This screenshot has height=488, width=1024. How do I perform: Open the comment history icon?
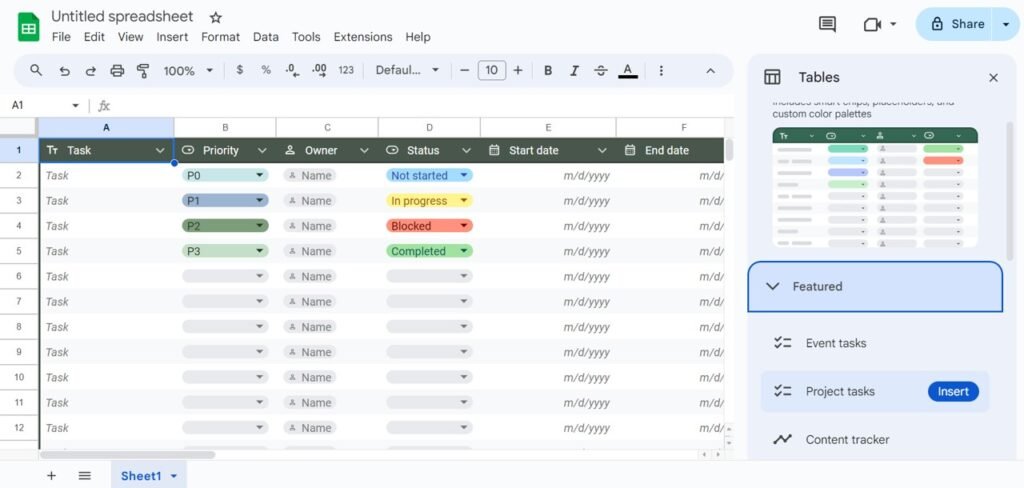click(x=827, y=24)
